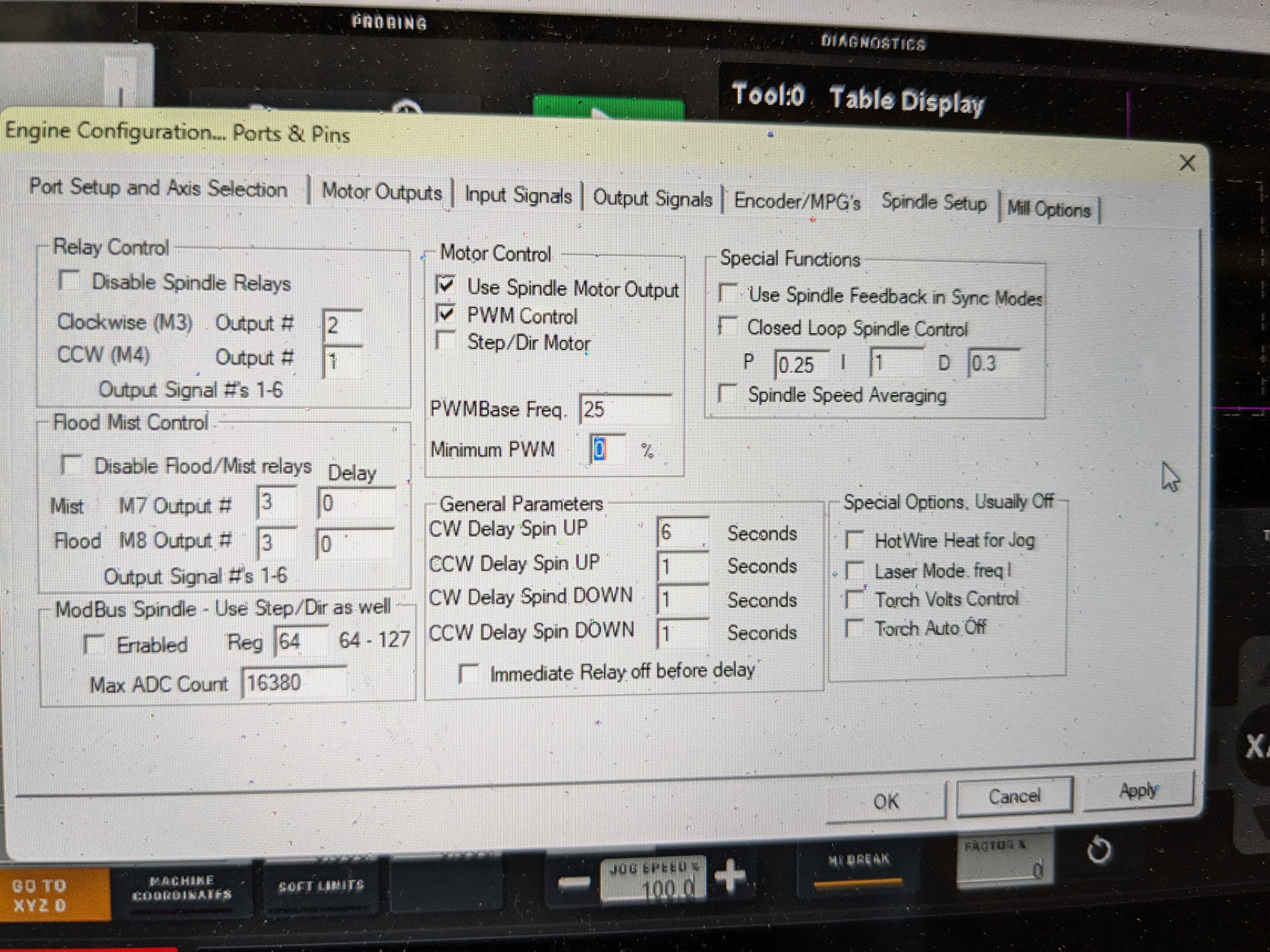1270x952 pixels.
Task: Click Mist M7 output number field
Action: 277,501
